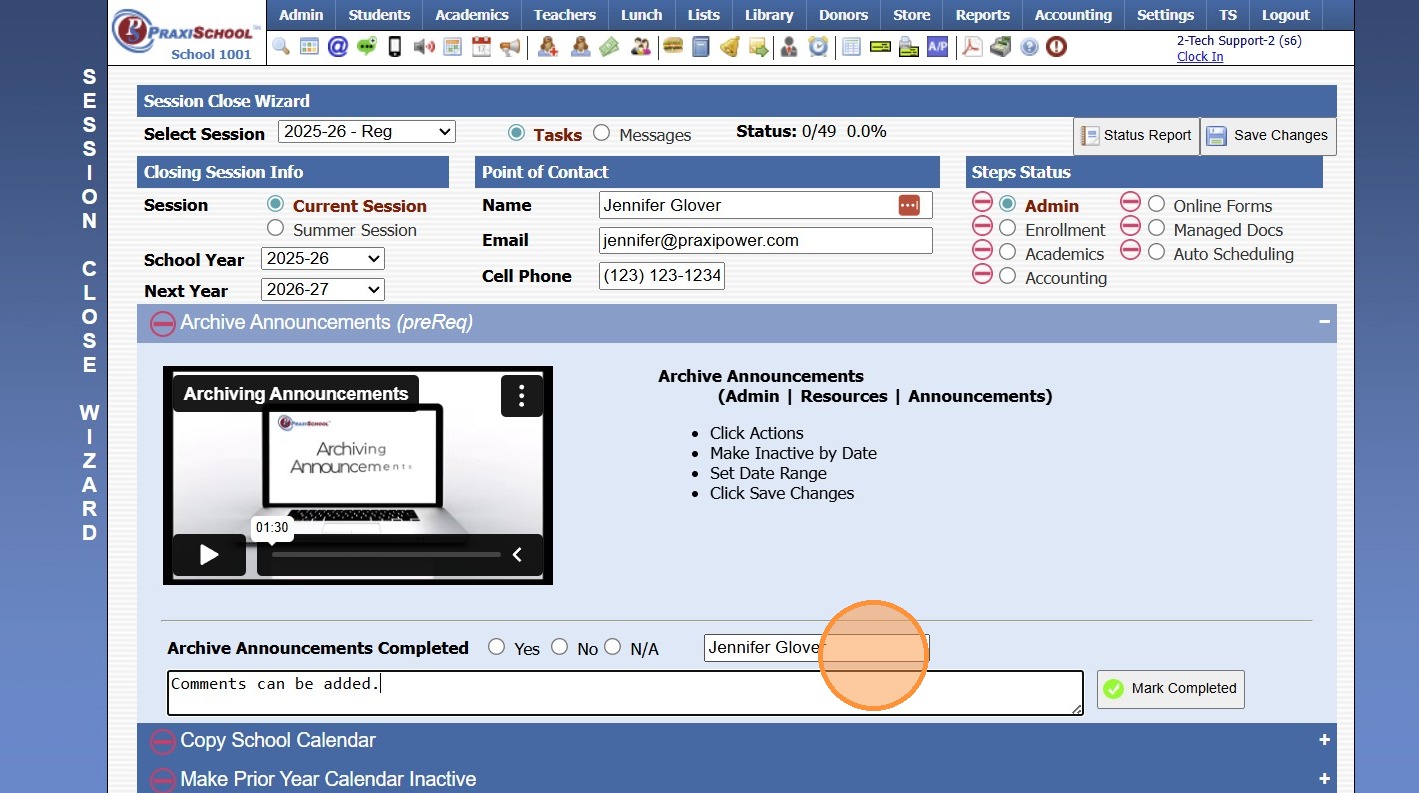Click the red ellipsis icon in Name field
Screen dimensions: 1419x793
[x=908, y=205]
